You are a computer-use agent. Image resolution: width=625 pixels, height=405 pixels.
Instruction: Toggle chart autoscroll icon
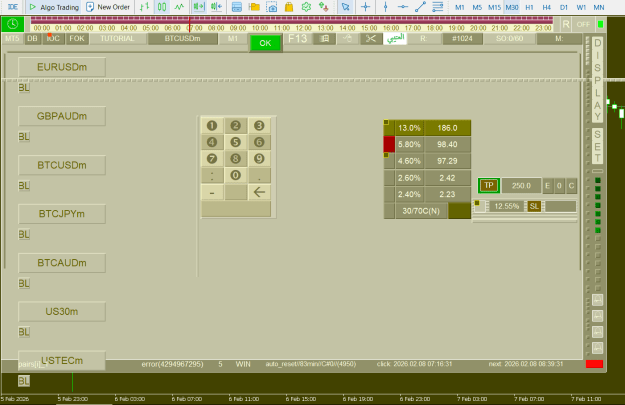216,7
